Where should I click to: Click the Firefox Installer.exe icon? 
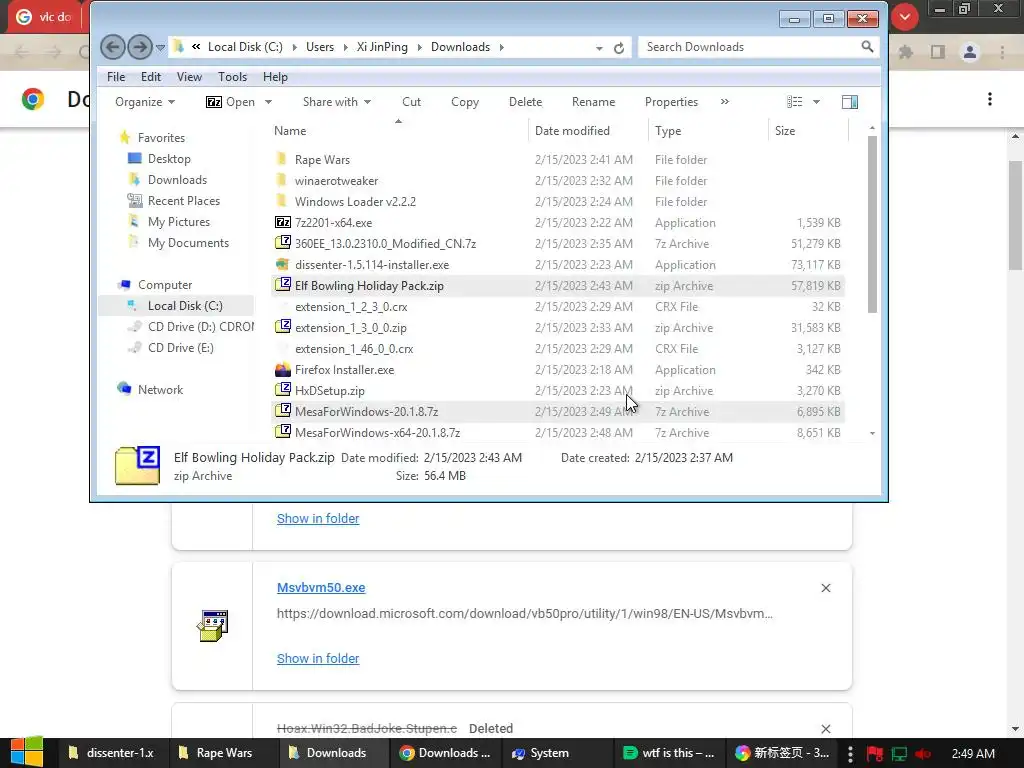coord(282,370)
